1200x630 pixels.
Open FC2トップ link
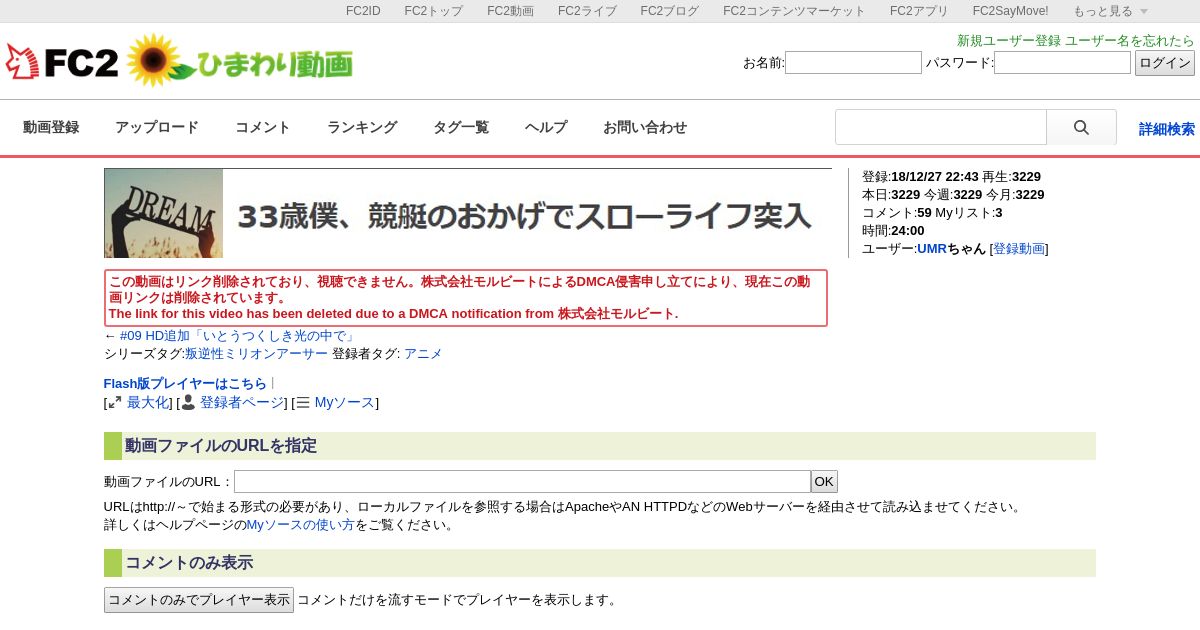[434, 11]
